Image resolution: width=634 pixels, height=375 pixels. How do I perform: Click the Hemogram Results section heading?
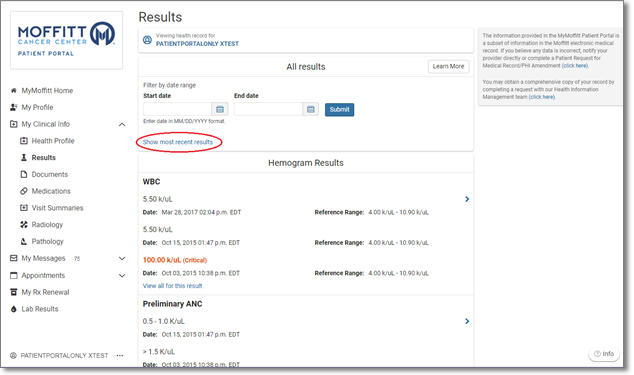tap(306, 163)
